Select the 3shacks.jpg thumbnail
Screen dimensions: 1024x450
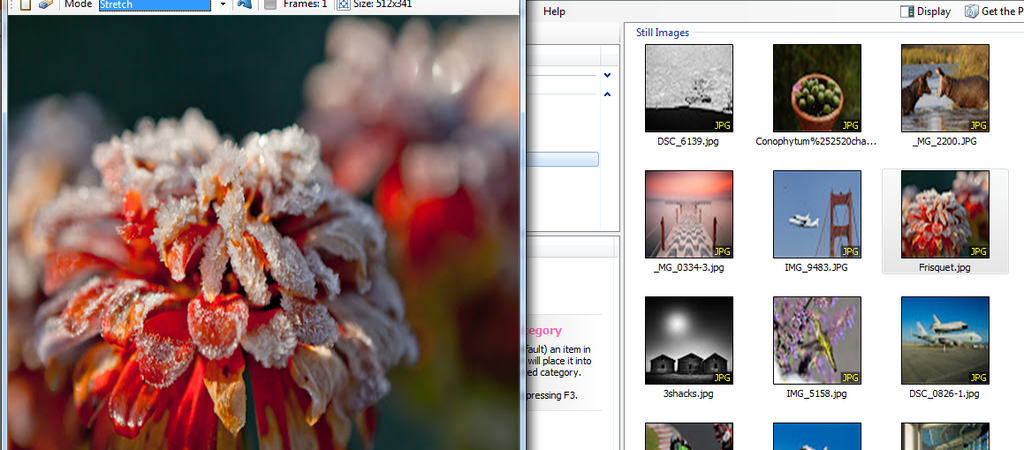tap(688, 340)
